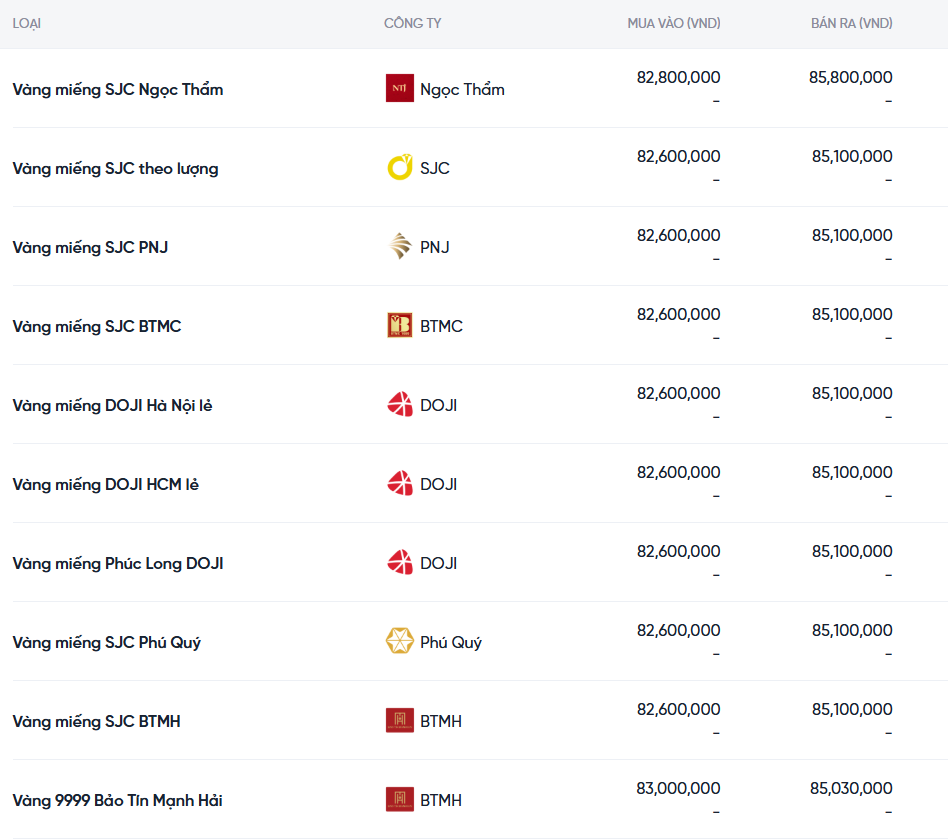Click the CÔNG TY column header
Viewport: 948px width, 840px height.
tap(413, 24)
